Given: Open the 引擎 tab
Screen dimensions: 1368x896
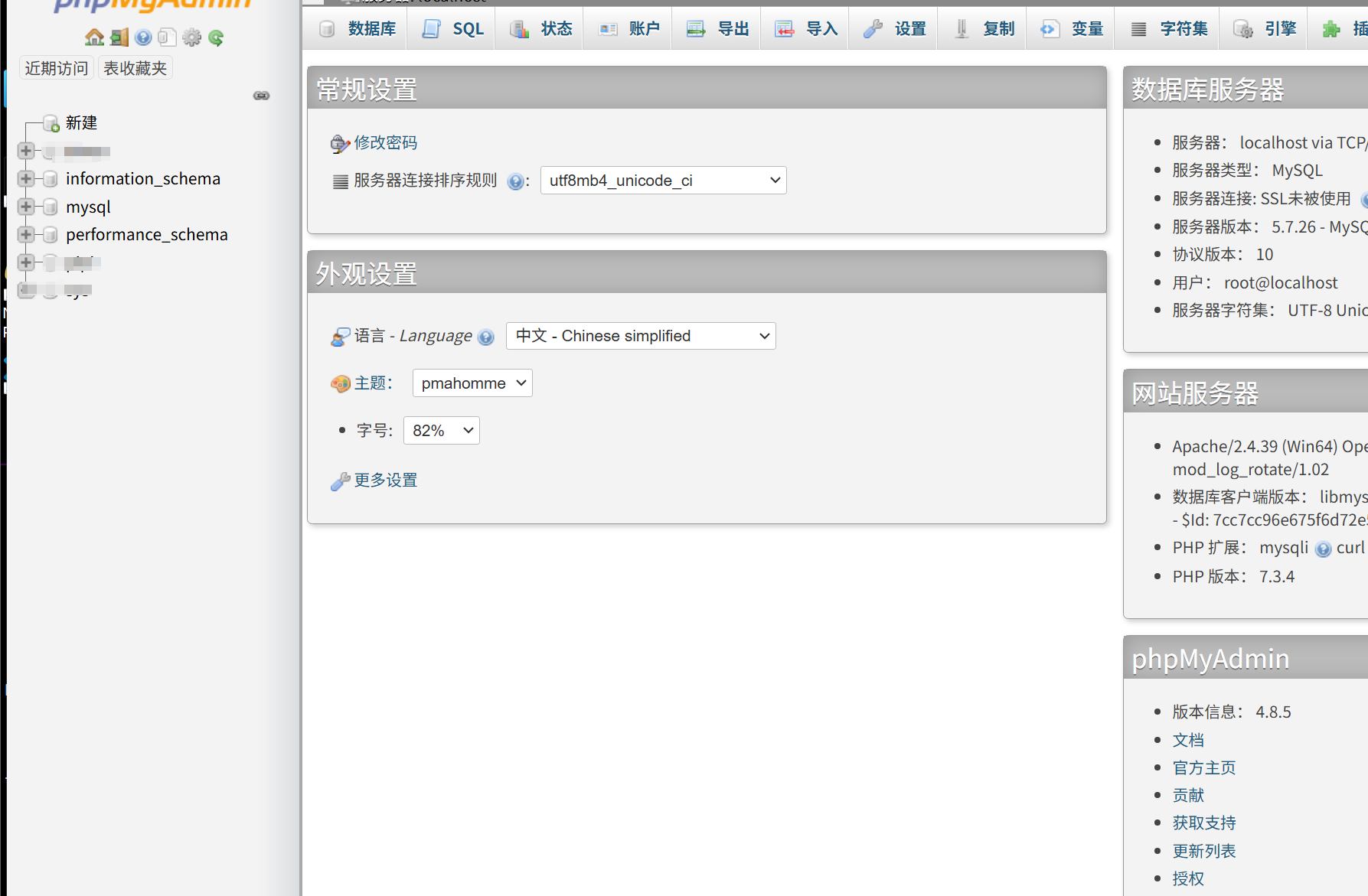Looking at the screenshot, I should (1265, 28).
